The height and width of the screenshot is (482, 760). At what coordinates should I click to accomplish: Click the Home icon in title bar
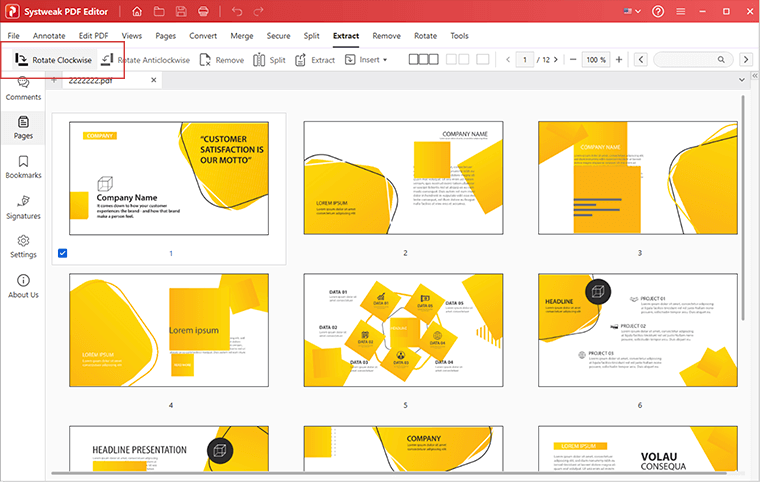click(x=137, y=11)
